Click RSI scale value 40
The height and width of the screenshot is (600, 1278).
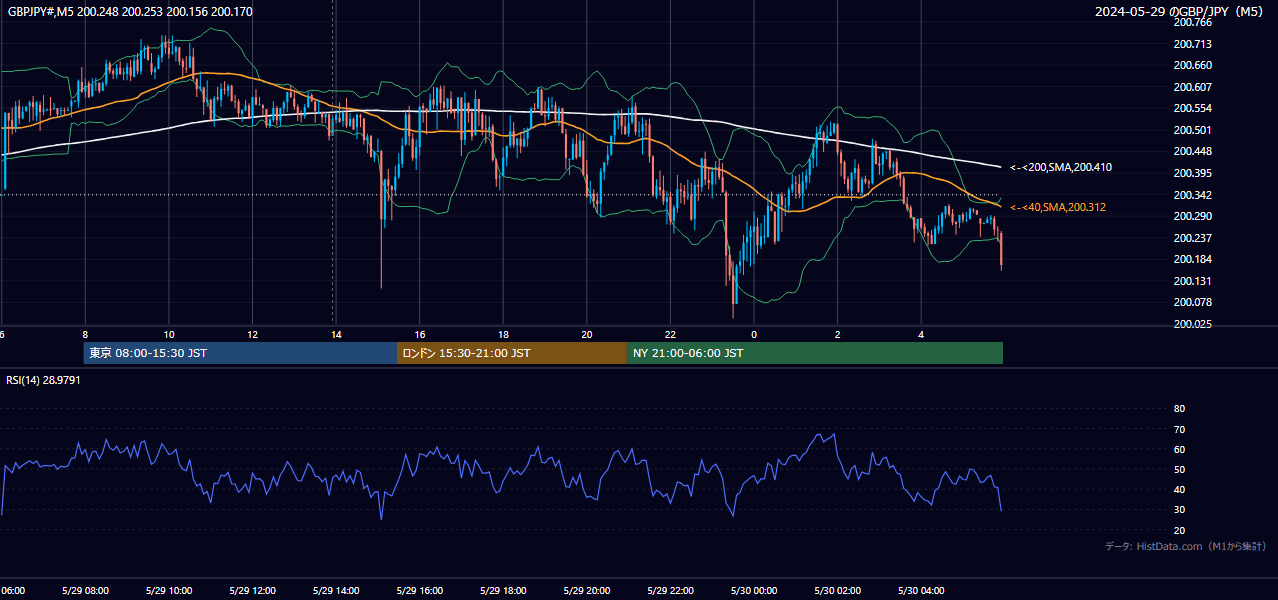(x=1179, y=489)
